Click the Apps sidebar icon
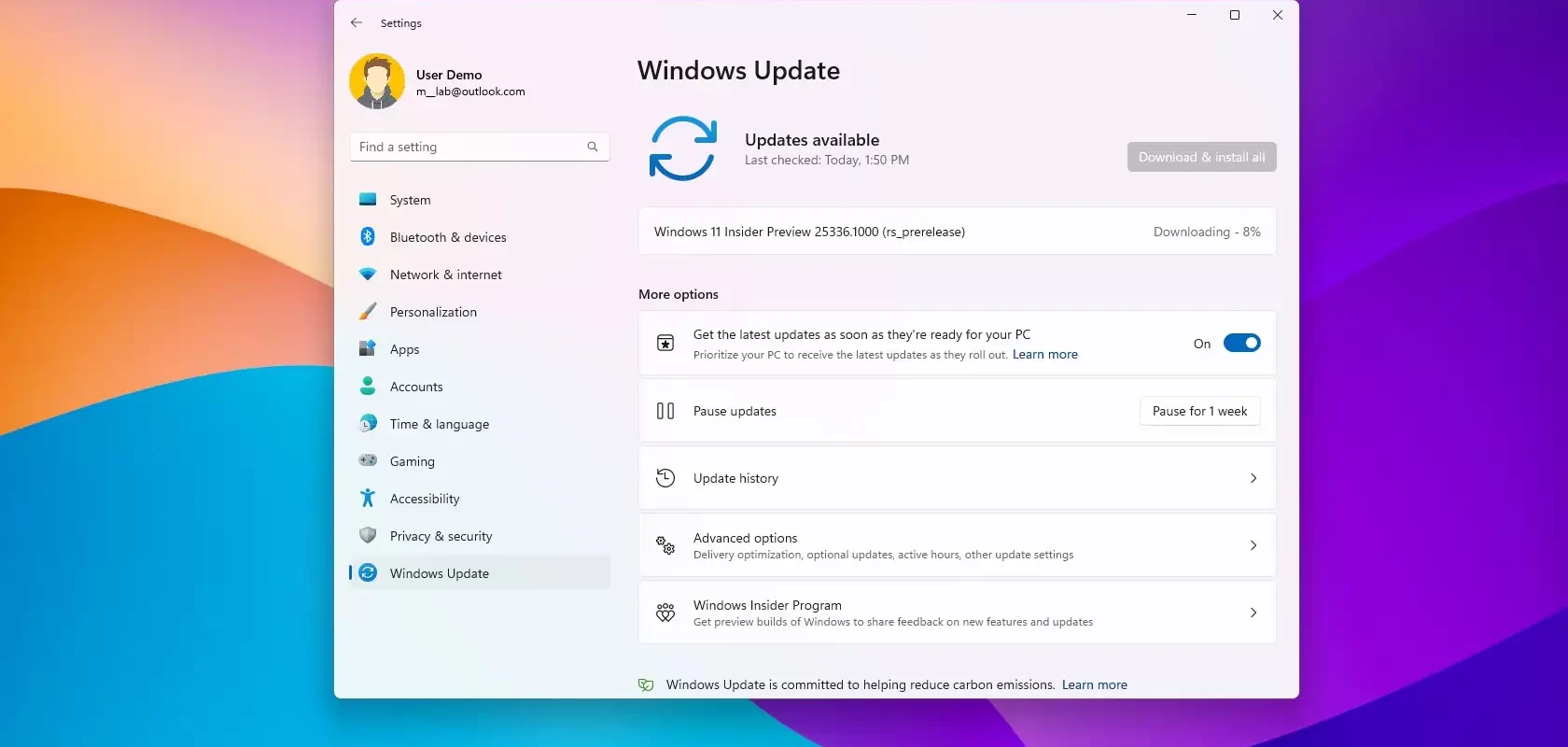Screen dimensions: 1568x747 click(368, 349)
